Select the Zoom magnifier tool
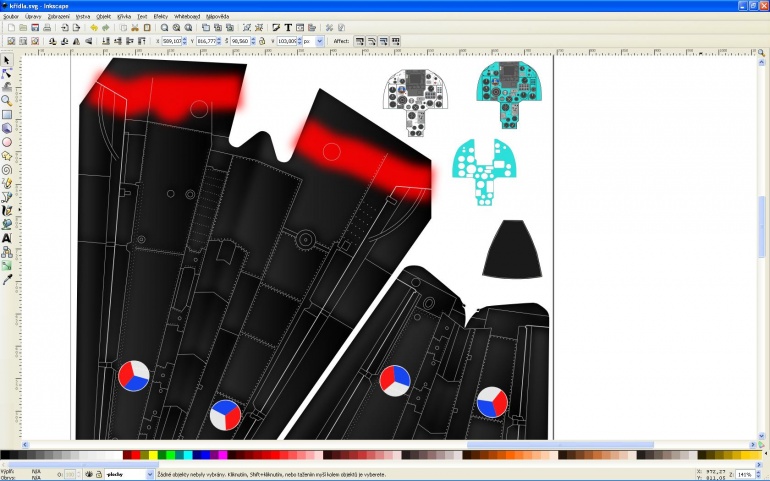 pyautogui.click(x=7, y=101)
